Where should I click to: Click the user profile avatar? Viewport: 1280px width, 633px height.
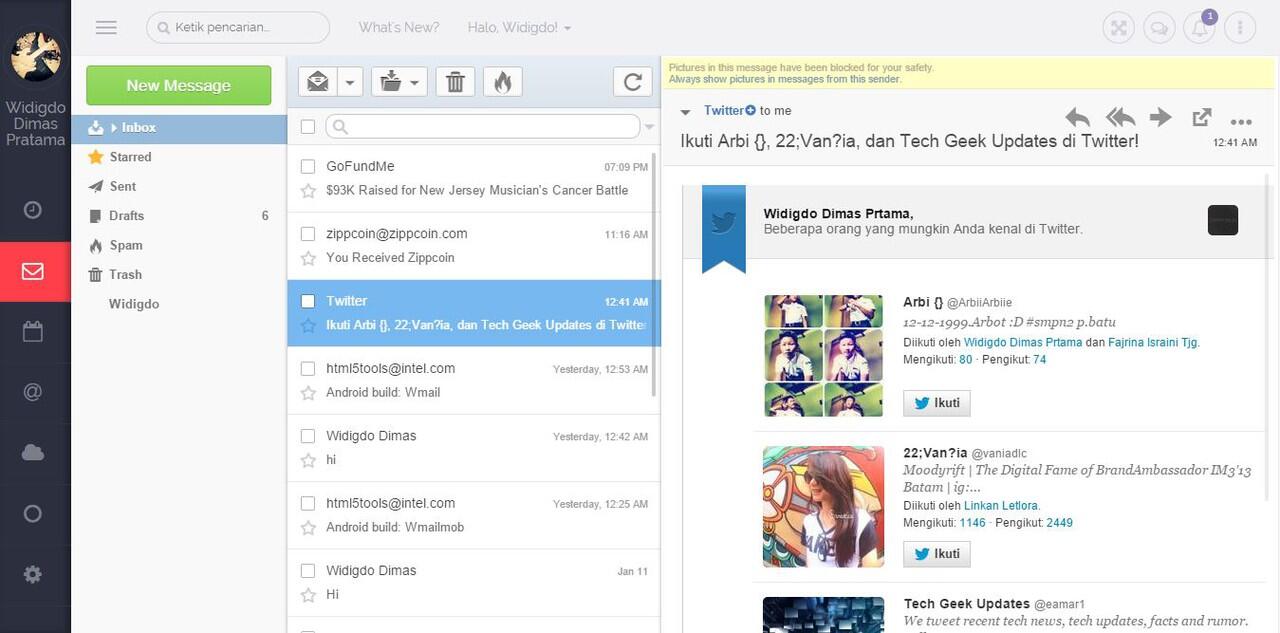coord(36,56)
